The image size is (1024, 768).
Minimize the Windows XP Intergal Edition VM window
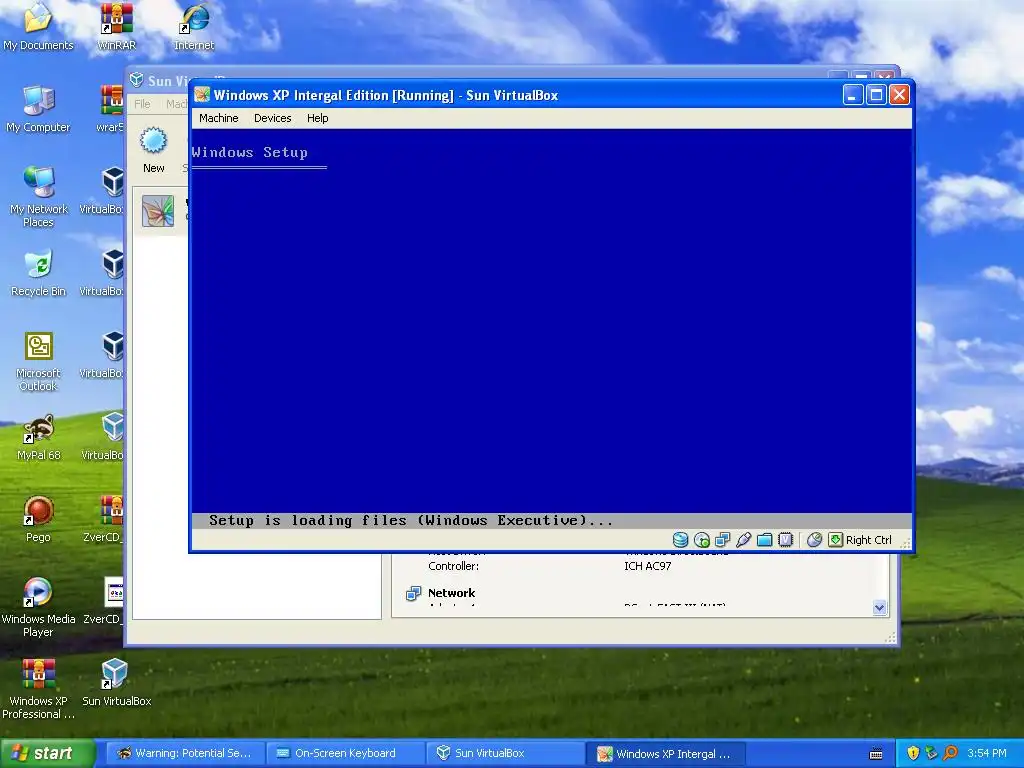[853, 95]
